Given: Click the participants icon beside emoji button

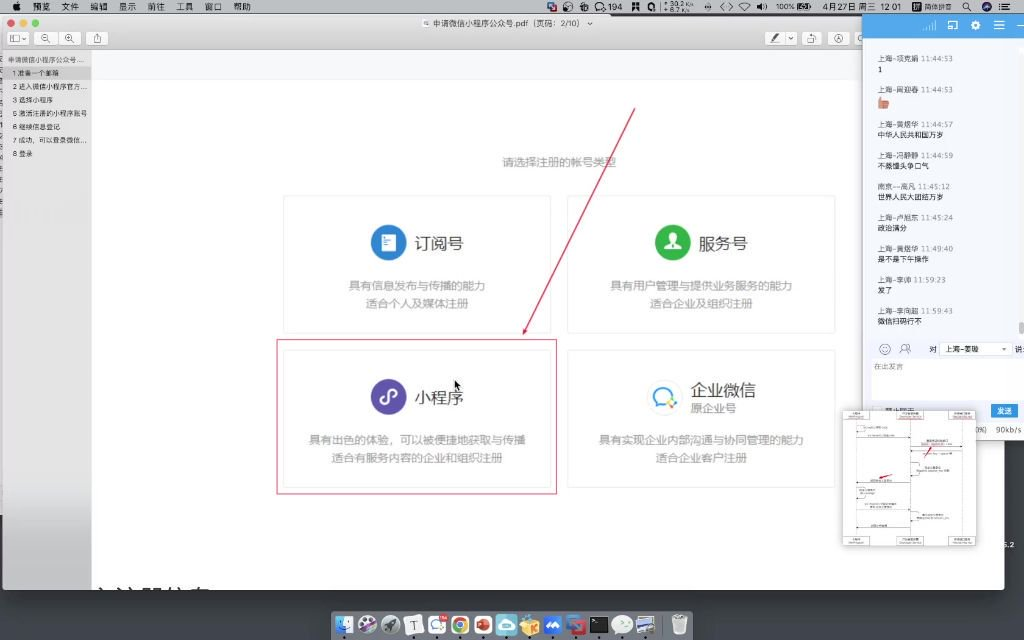Looking at the screenshot, I should tap(905, 349).
